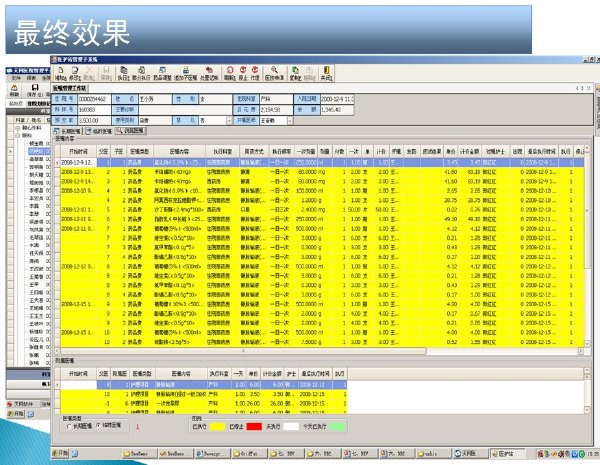
Task: Click the yellow 已执行 legend swatch
Action: coord(217,426)
